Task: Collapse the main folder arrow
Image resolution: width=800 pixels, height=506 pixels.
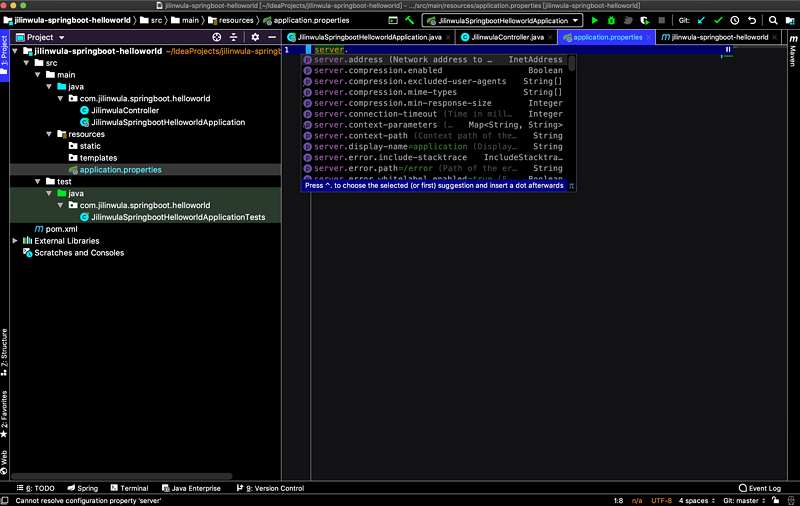Action: tap(38, 74)
